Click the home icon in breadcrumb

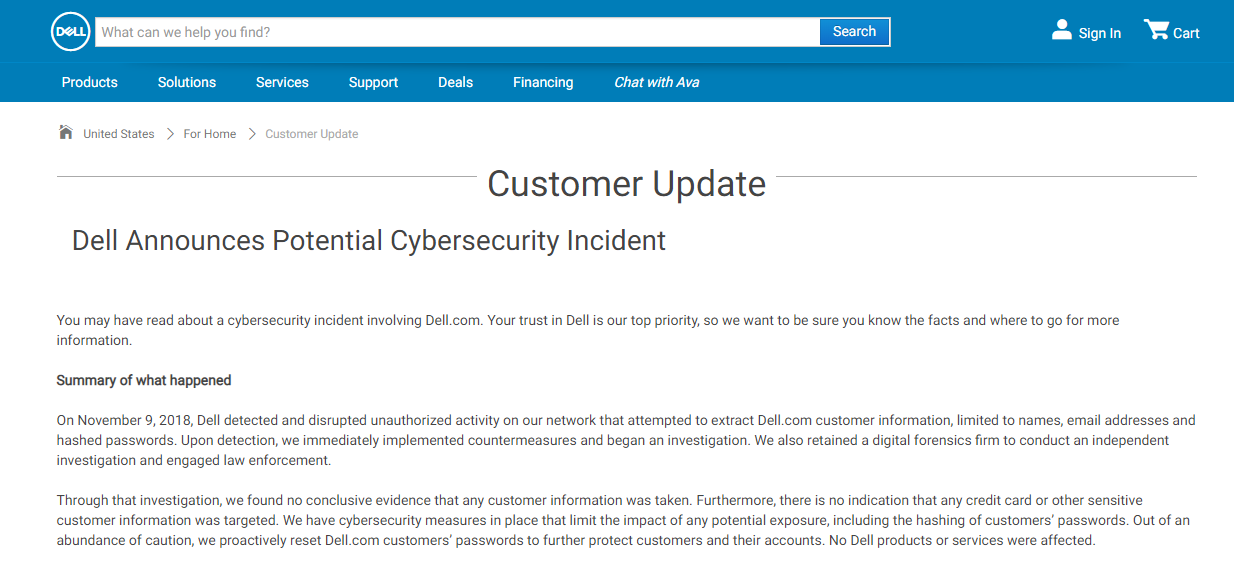[x=66, y=132]
